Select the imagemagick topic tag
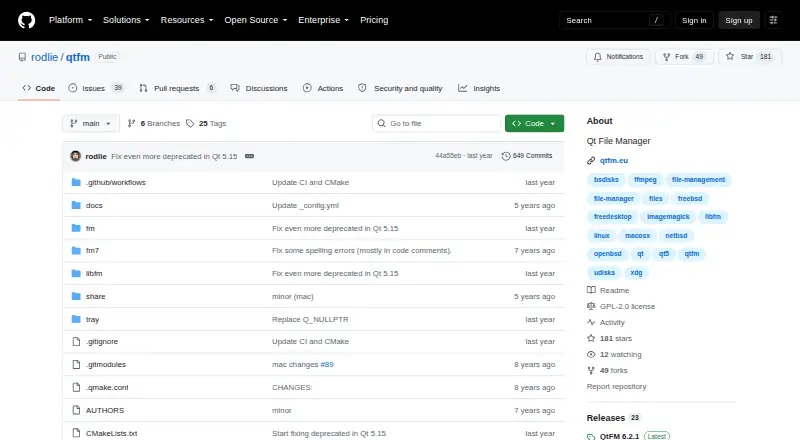This screenshot has width=800, height=440. tap(668, 217)
